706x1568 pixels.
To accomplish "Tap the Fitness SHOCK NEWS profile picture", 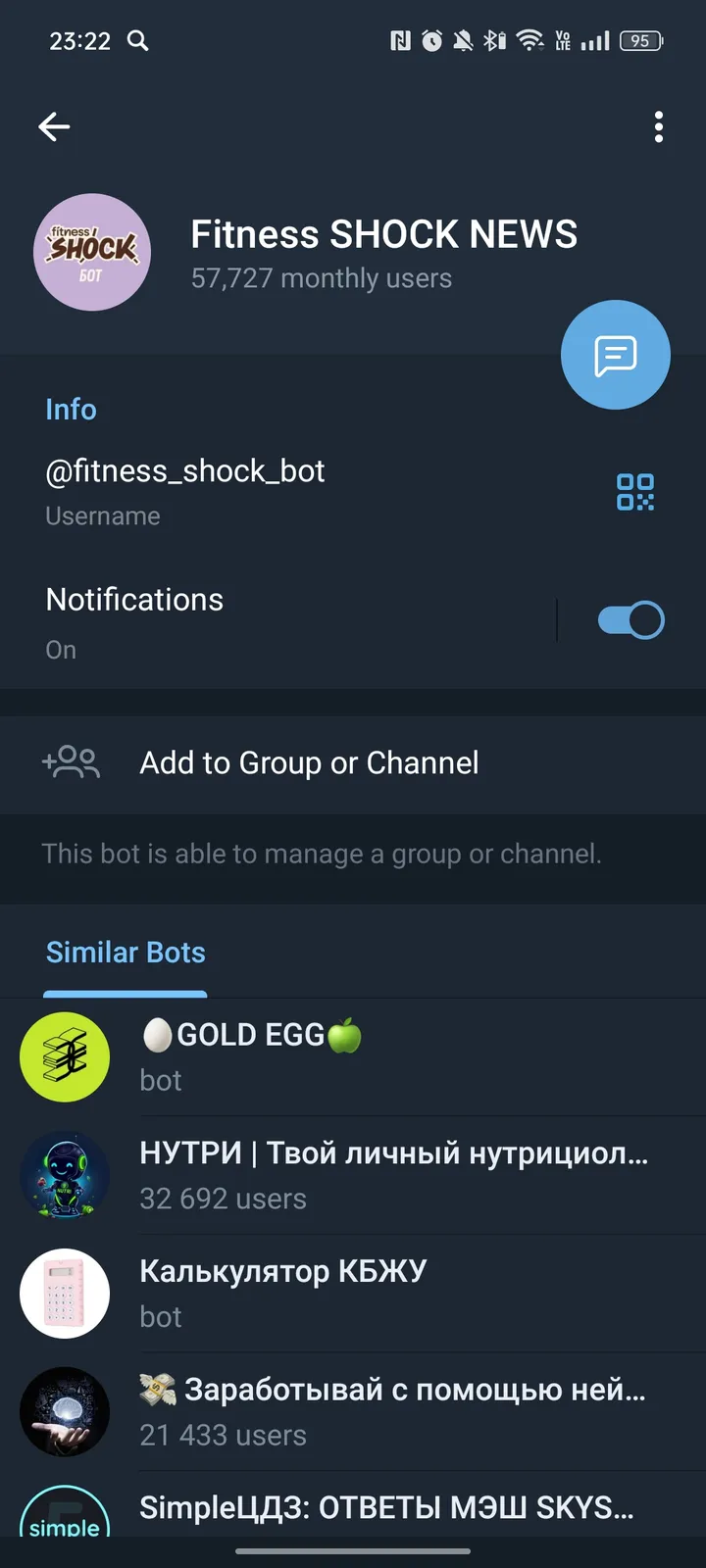I will [91, 253].
